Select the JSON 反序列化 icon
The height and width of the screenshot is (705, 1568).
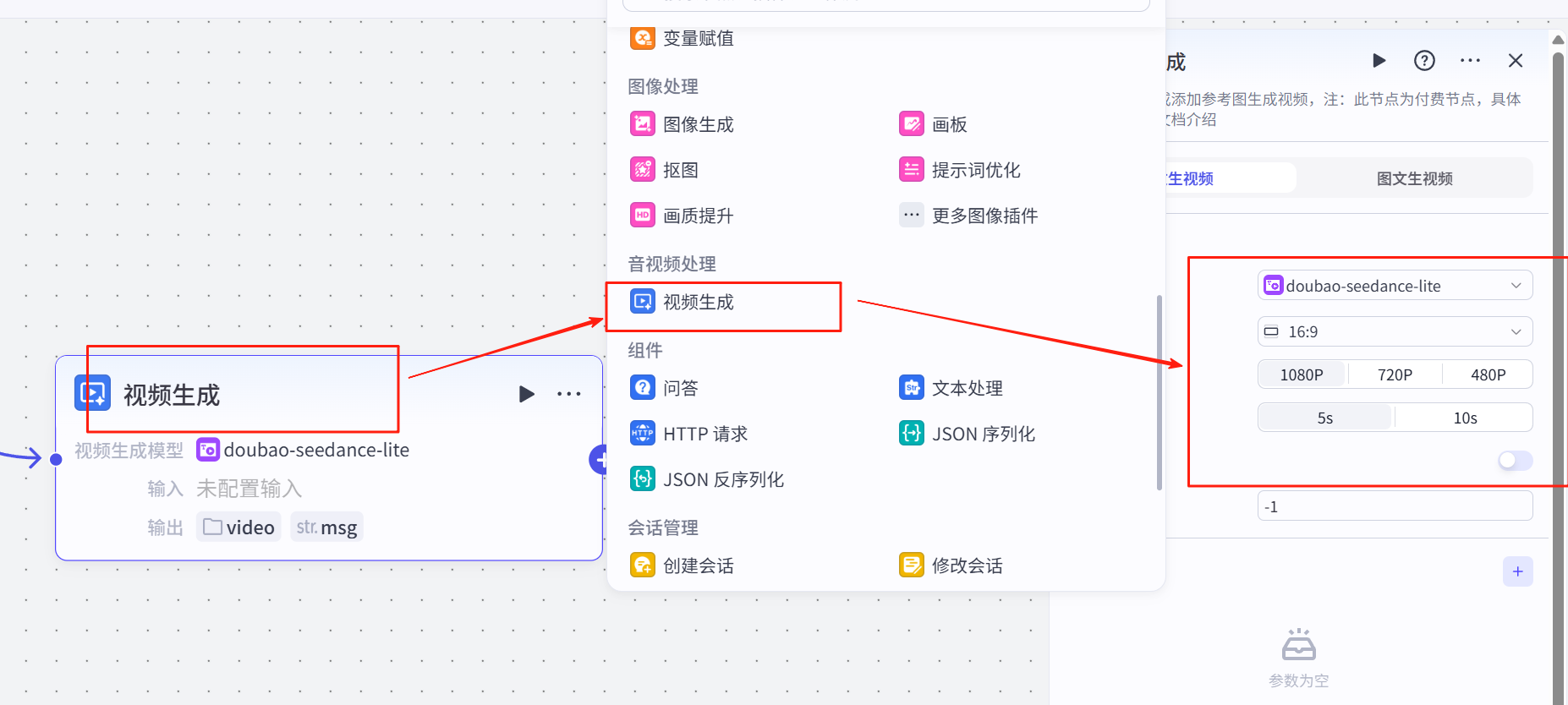643,479
